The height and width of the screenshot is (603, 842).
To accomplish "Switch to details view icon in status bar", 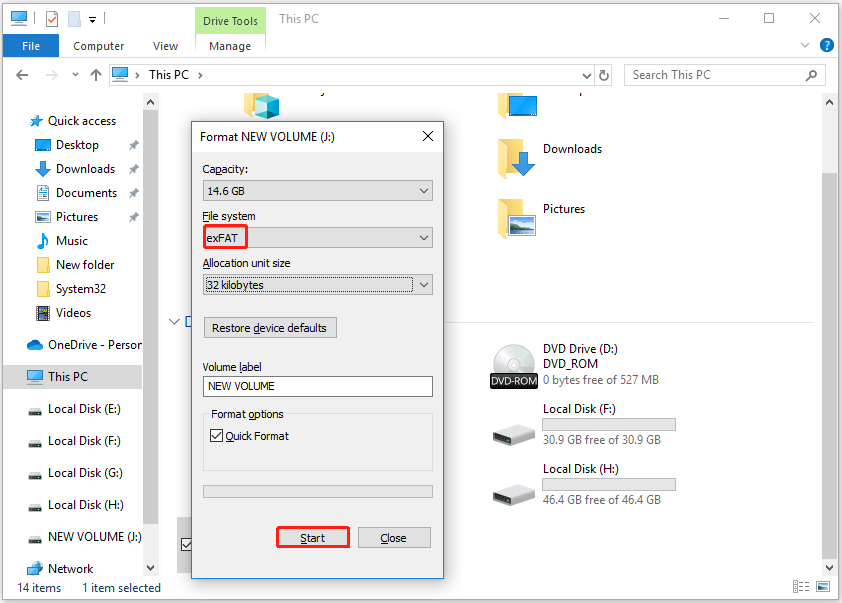I will point(801,586).
